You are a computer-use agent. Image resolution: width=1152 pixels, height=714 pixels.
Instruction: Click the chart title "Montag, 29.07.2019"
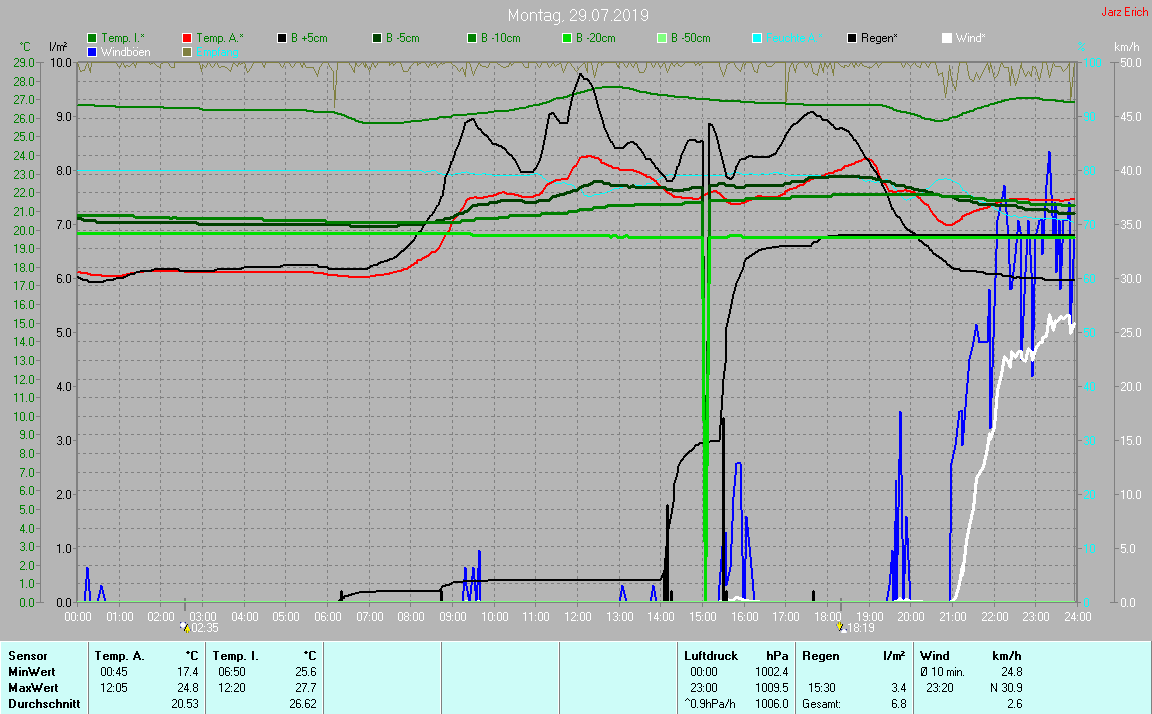tap(578, 15)
